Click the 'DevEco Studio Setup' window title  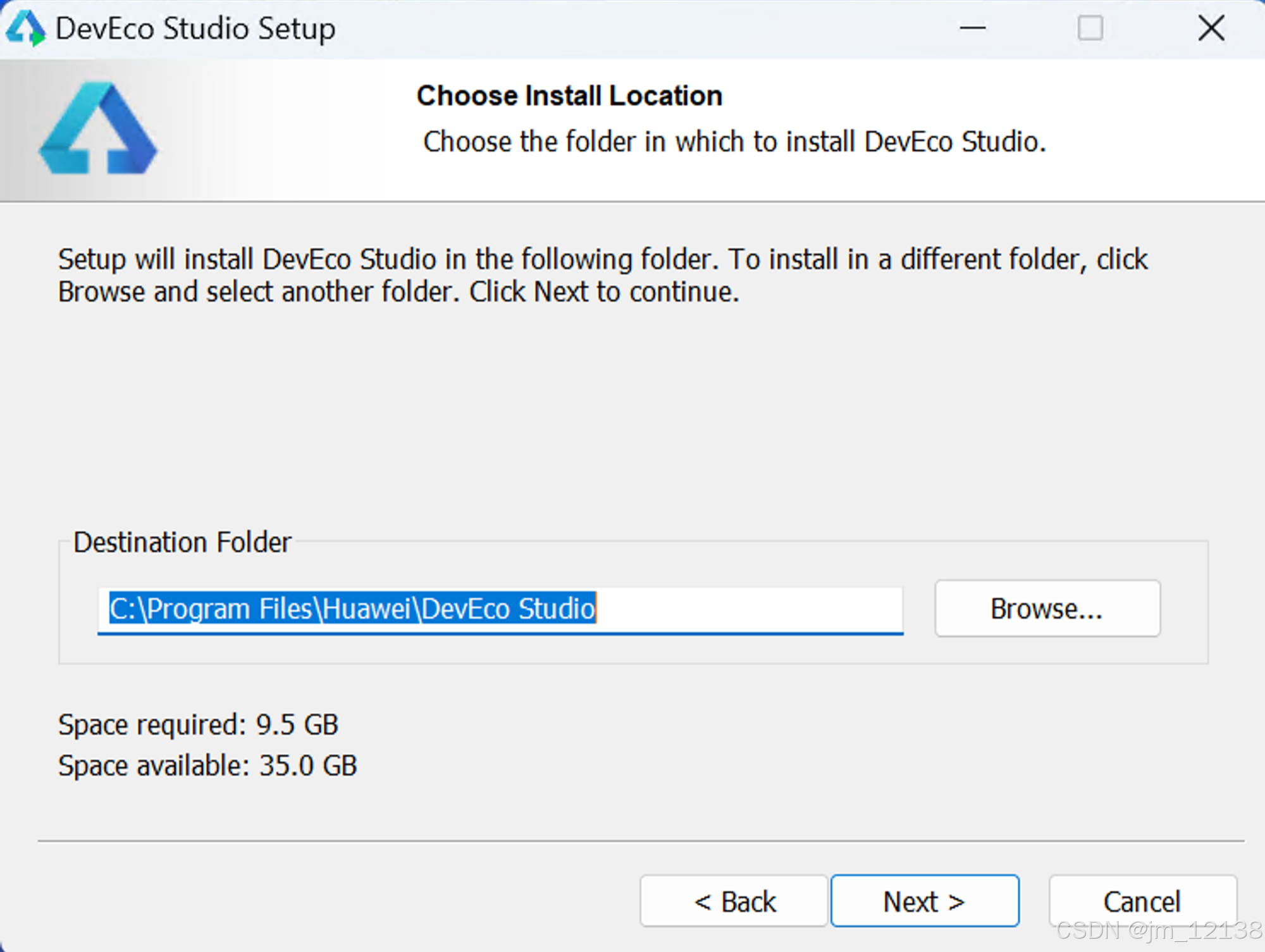[x=195, y=29]
